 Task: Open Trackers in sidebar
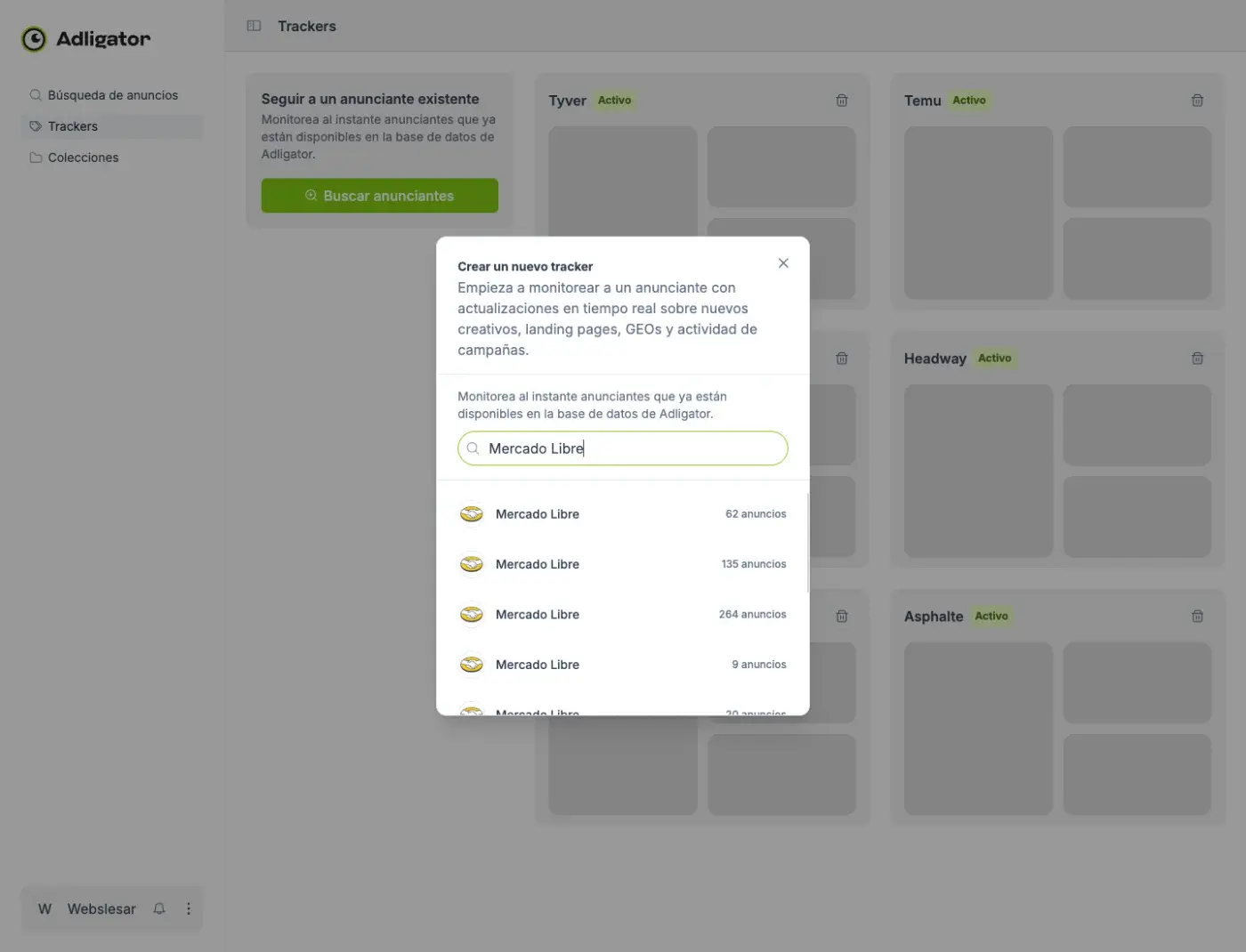tap(112, 126)
